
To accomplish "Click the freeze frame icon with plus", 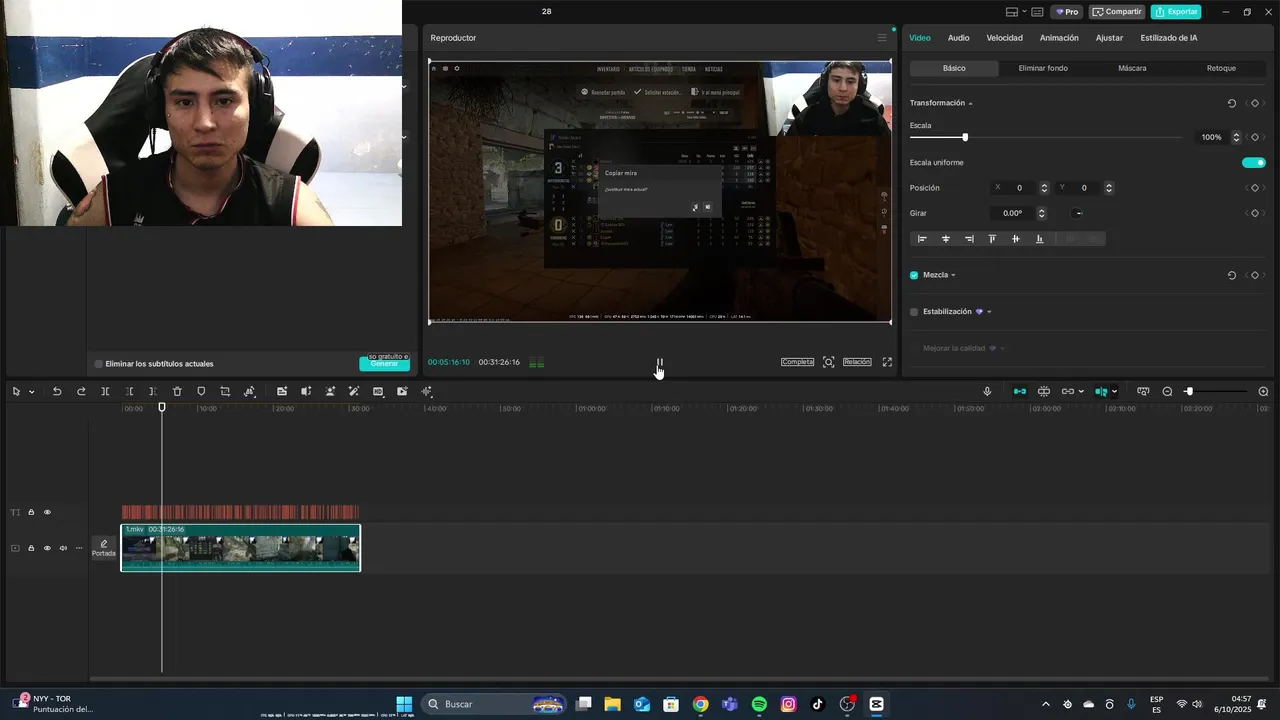I will tap(282, 392).
